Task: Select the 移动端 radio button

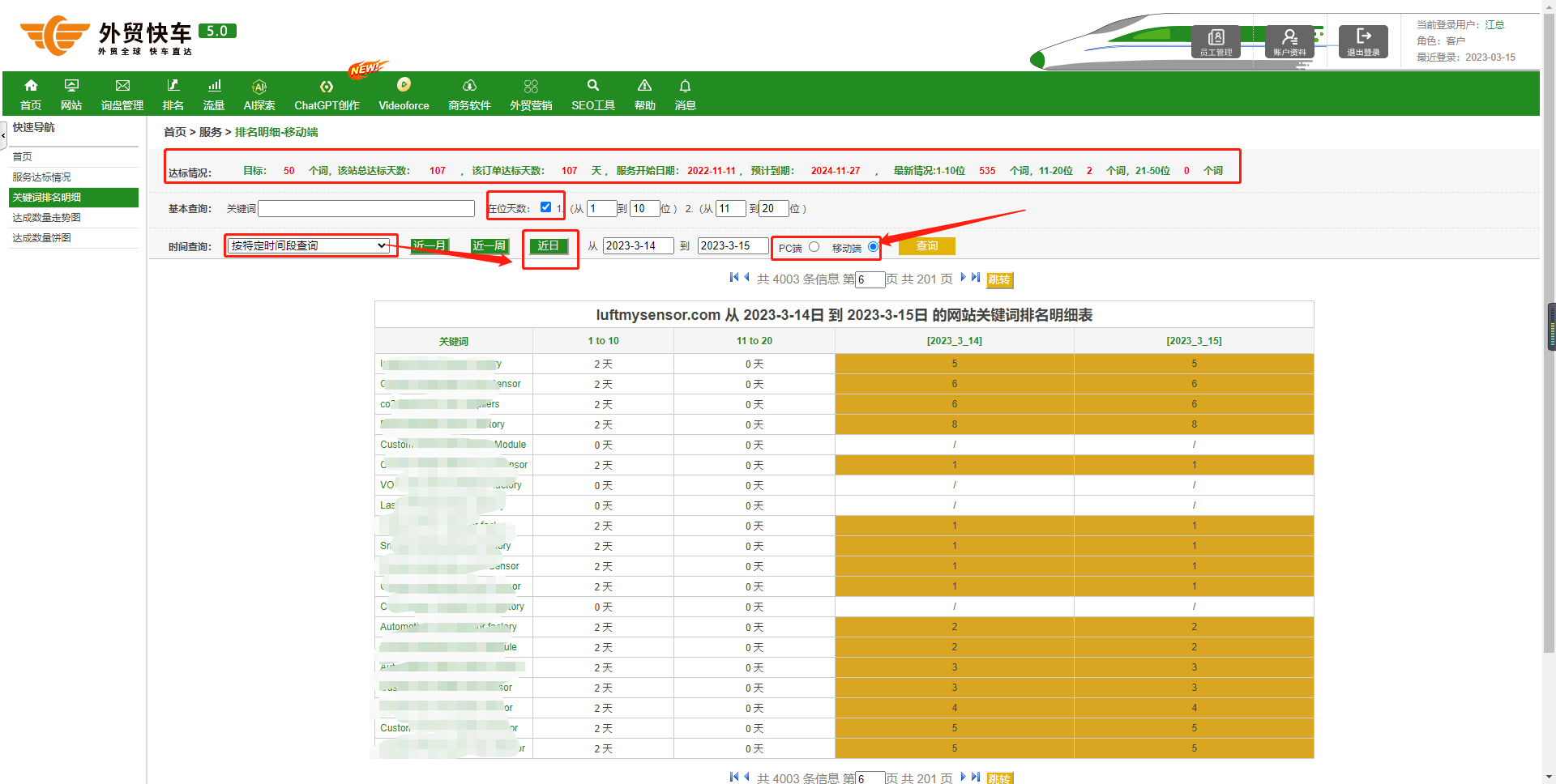Action: pos(873,247)
